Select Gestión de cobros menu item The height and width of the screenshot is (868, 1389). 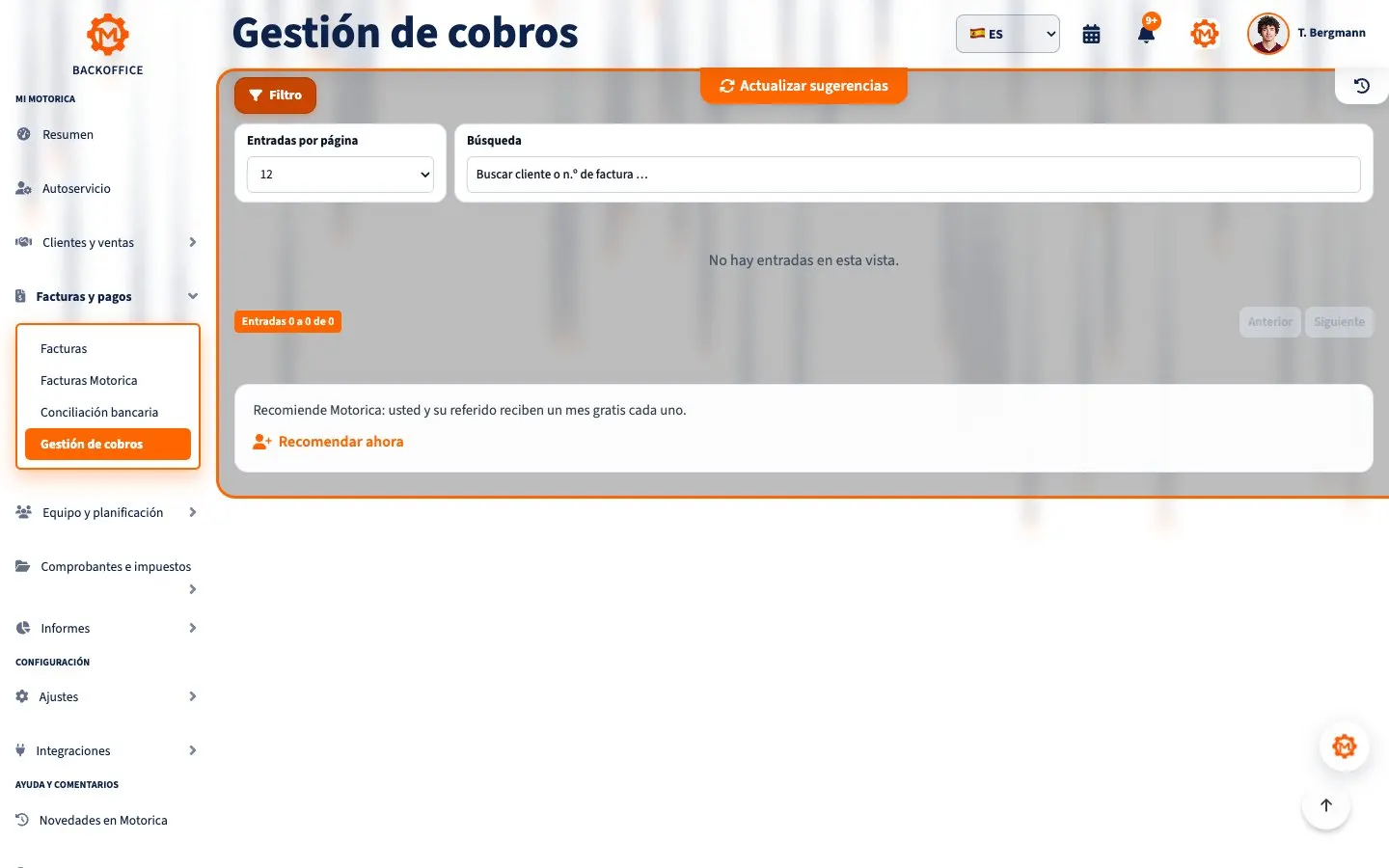coord(108,444)
